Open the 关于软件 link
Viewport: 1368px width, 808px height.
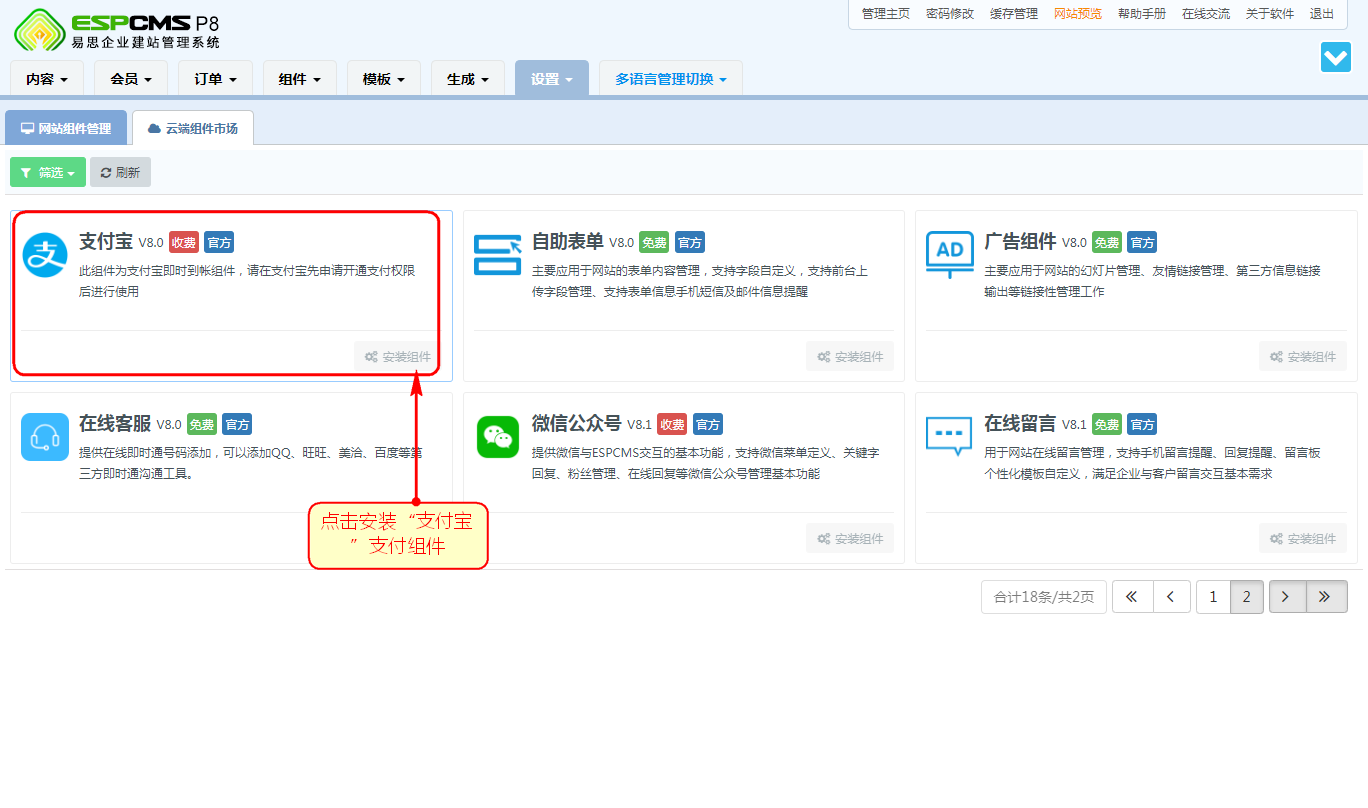point(1270,14)
